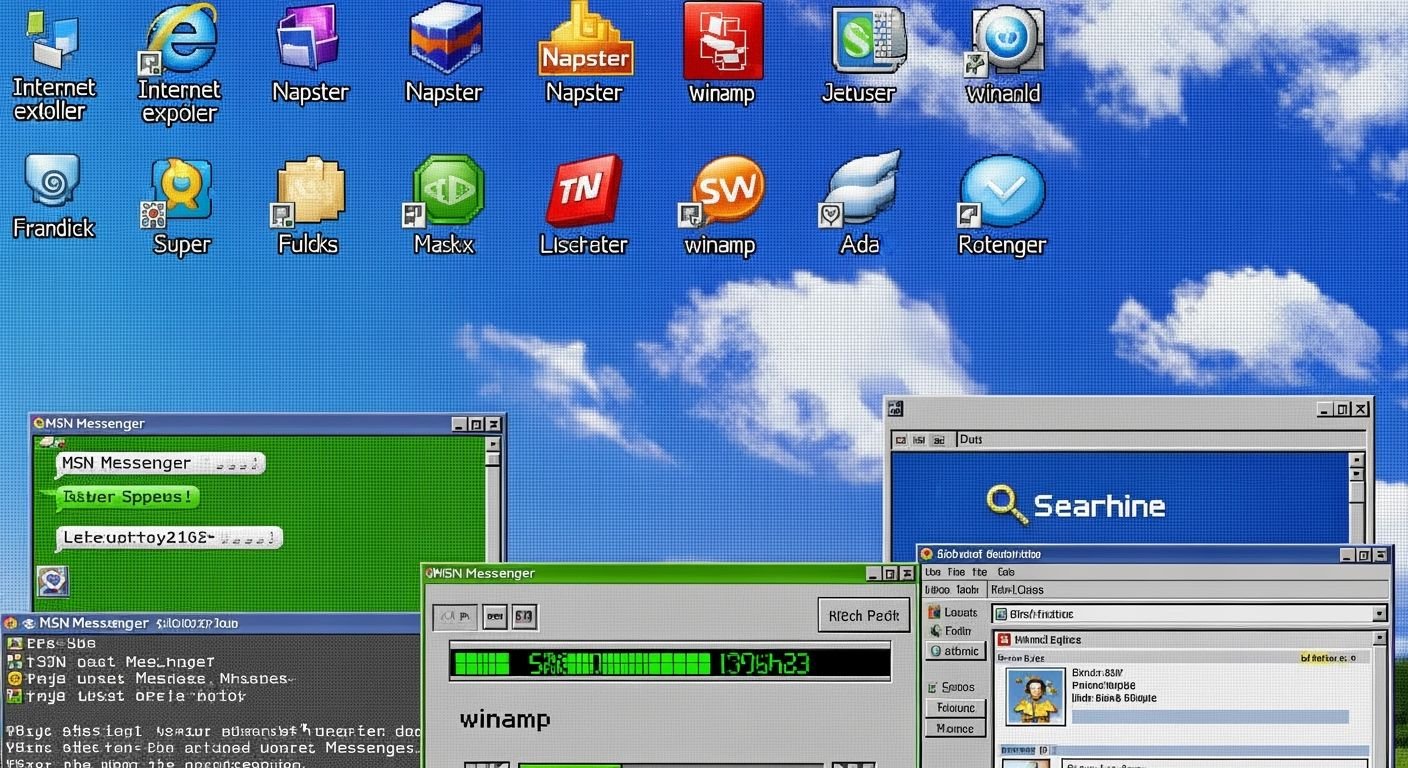Open the Ube menu
The image size is (1408, 768).
click(x=932, y=572)
